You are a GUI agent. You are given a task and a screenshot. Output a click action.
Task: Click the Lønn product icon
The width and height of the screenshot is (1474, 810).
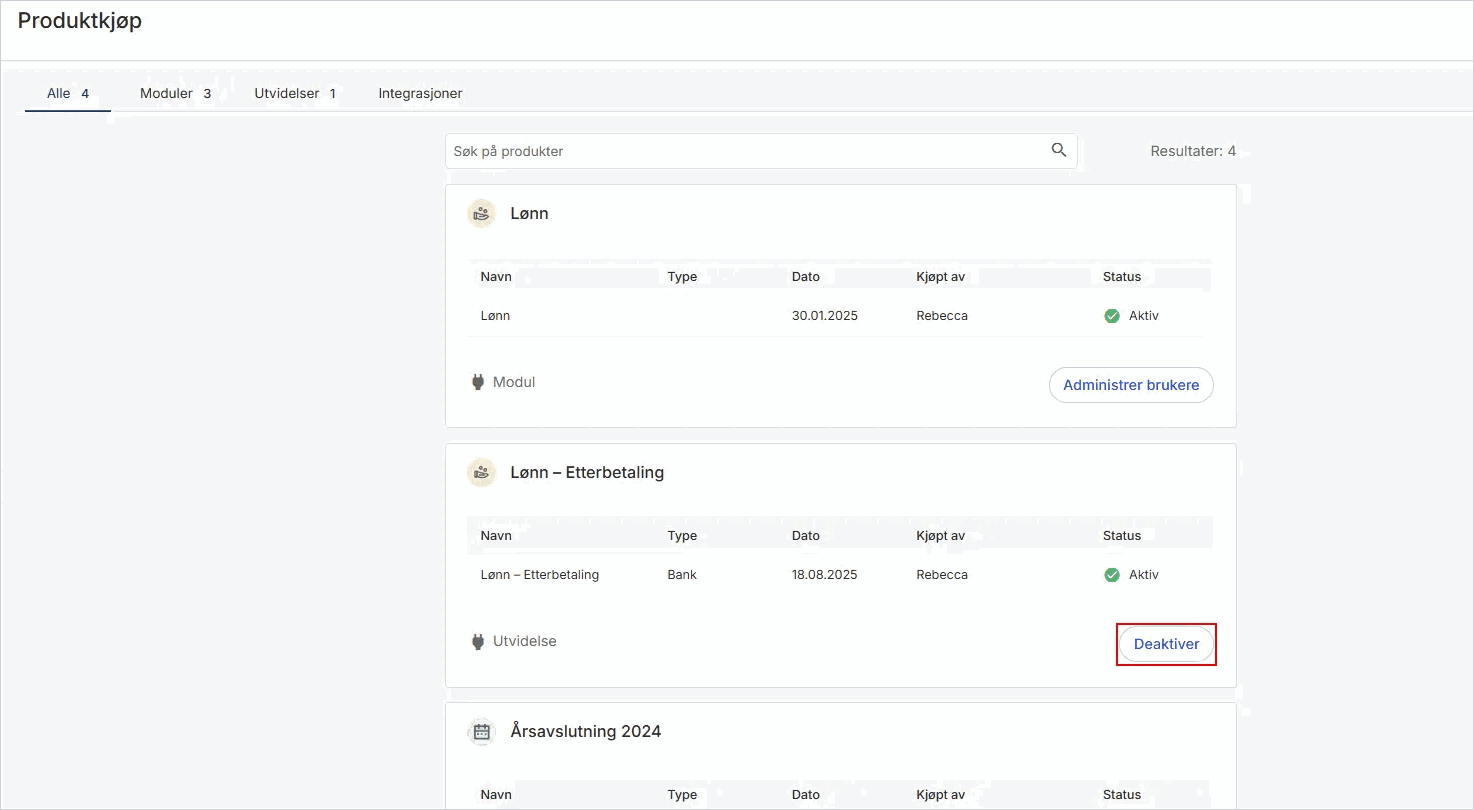click(x=482, y=213)
